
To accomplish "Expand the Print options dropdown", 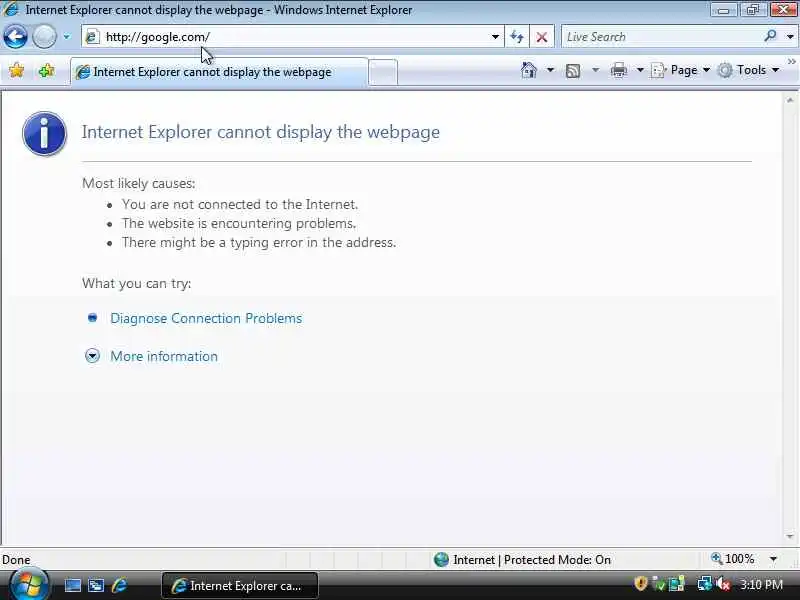I will pos(640,70).
